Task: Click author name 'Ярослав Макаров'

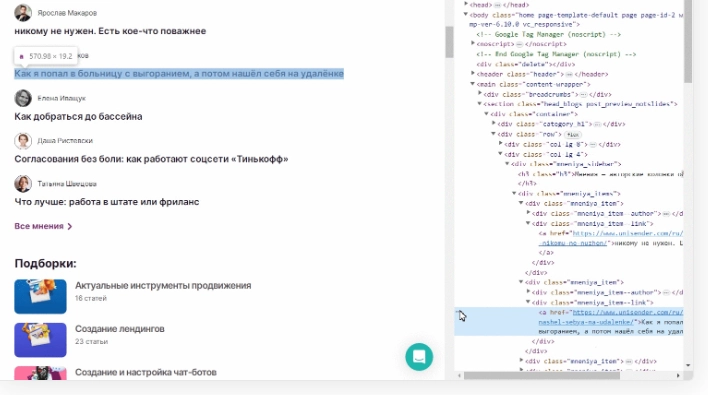Action: pyautogui.click(x=67, y=13)
